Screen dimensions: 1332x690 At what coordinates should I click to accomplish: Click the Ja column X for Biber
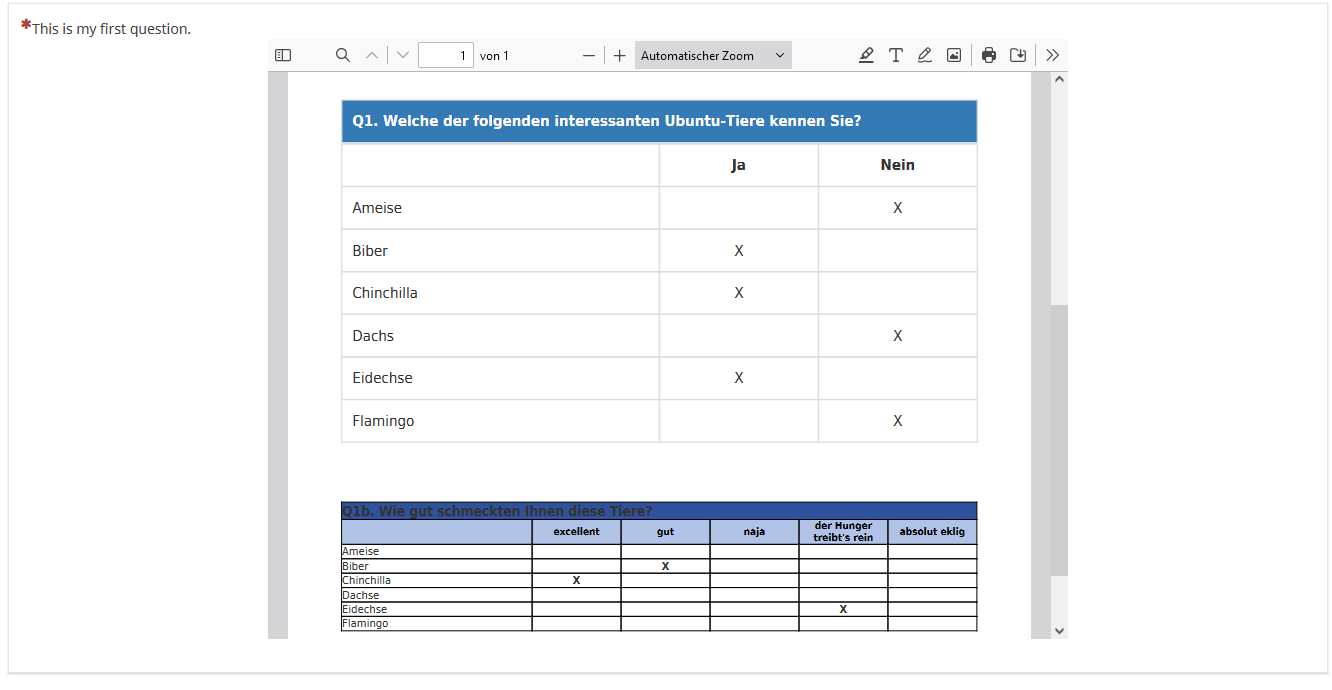739,251
